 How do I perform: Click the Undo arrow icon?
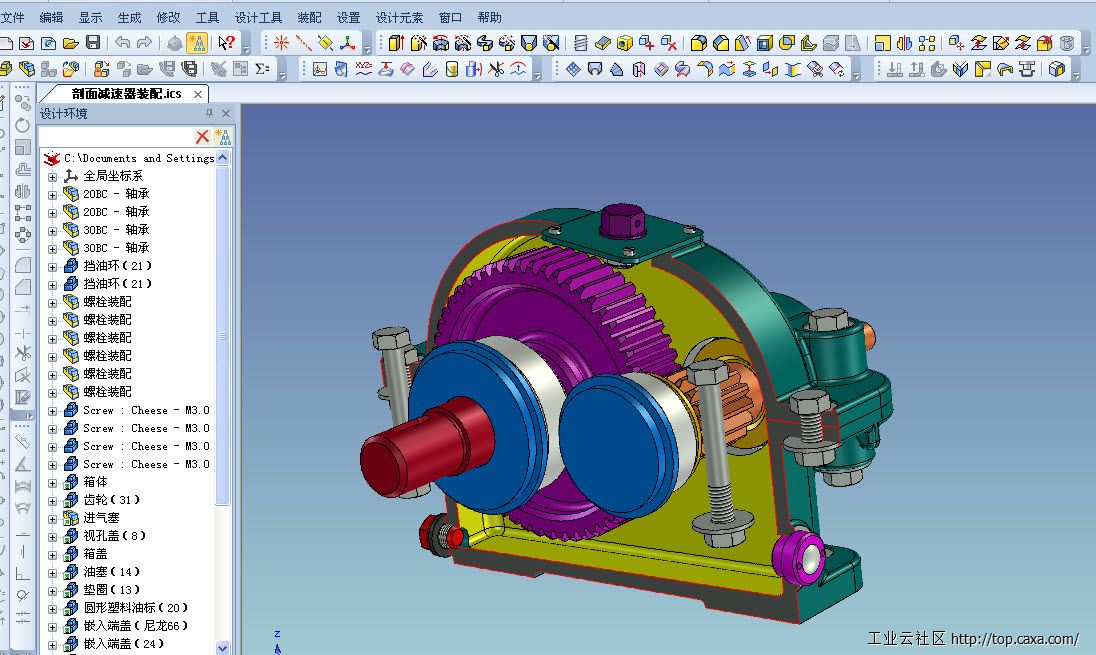[x=122, y=43]
